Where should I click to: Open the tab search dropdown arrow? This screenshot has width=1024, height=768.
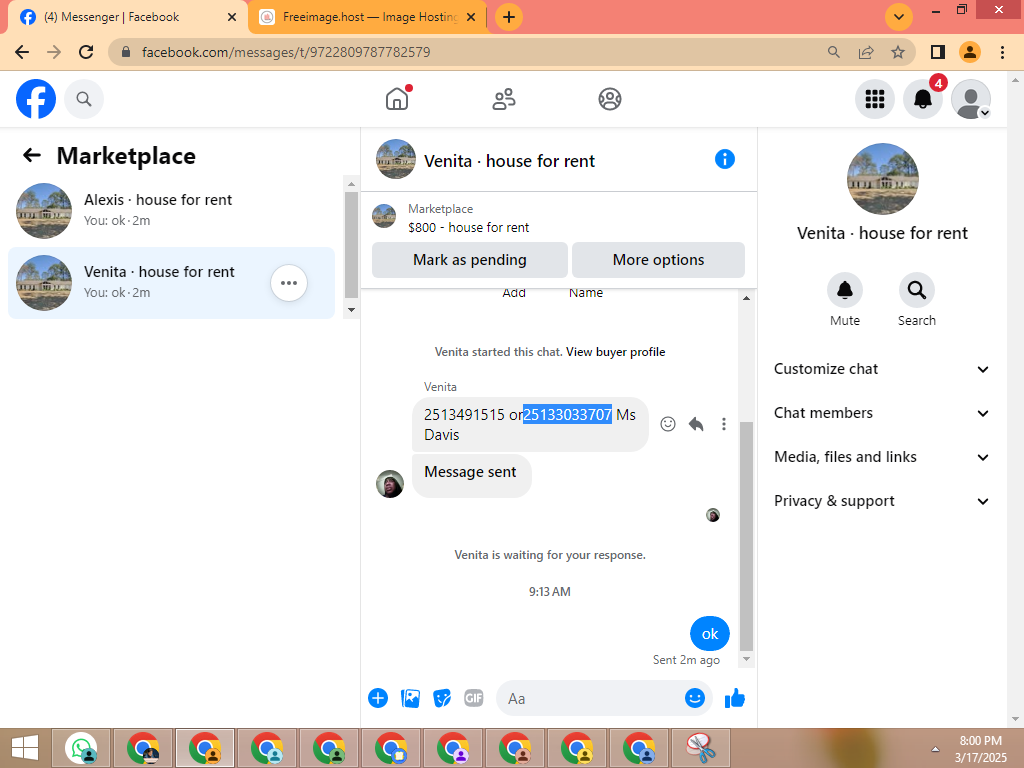[x=899, y=17]
